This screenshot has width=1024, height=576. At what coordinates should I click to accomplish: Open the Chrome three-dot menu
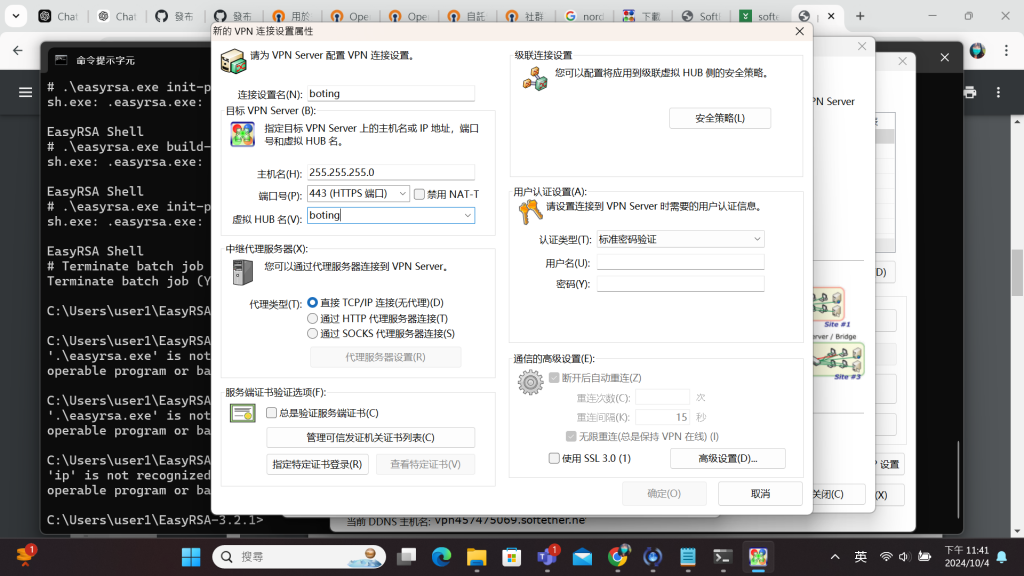pyautogui.click(x=1006, y=50)
